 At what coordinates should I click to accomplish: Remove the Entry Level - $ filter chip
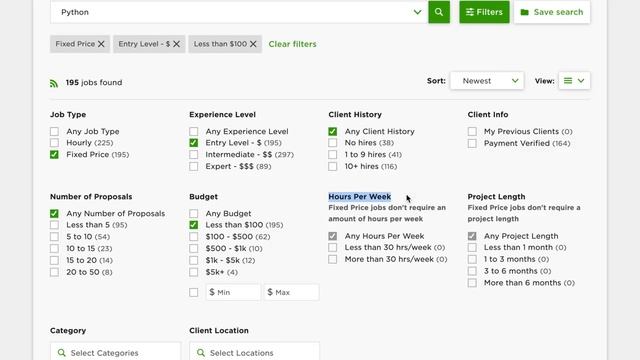coord(176,44)
